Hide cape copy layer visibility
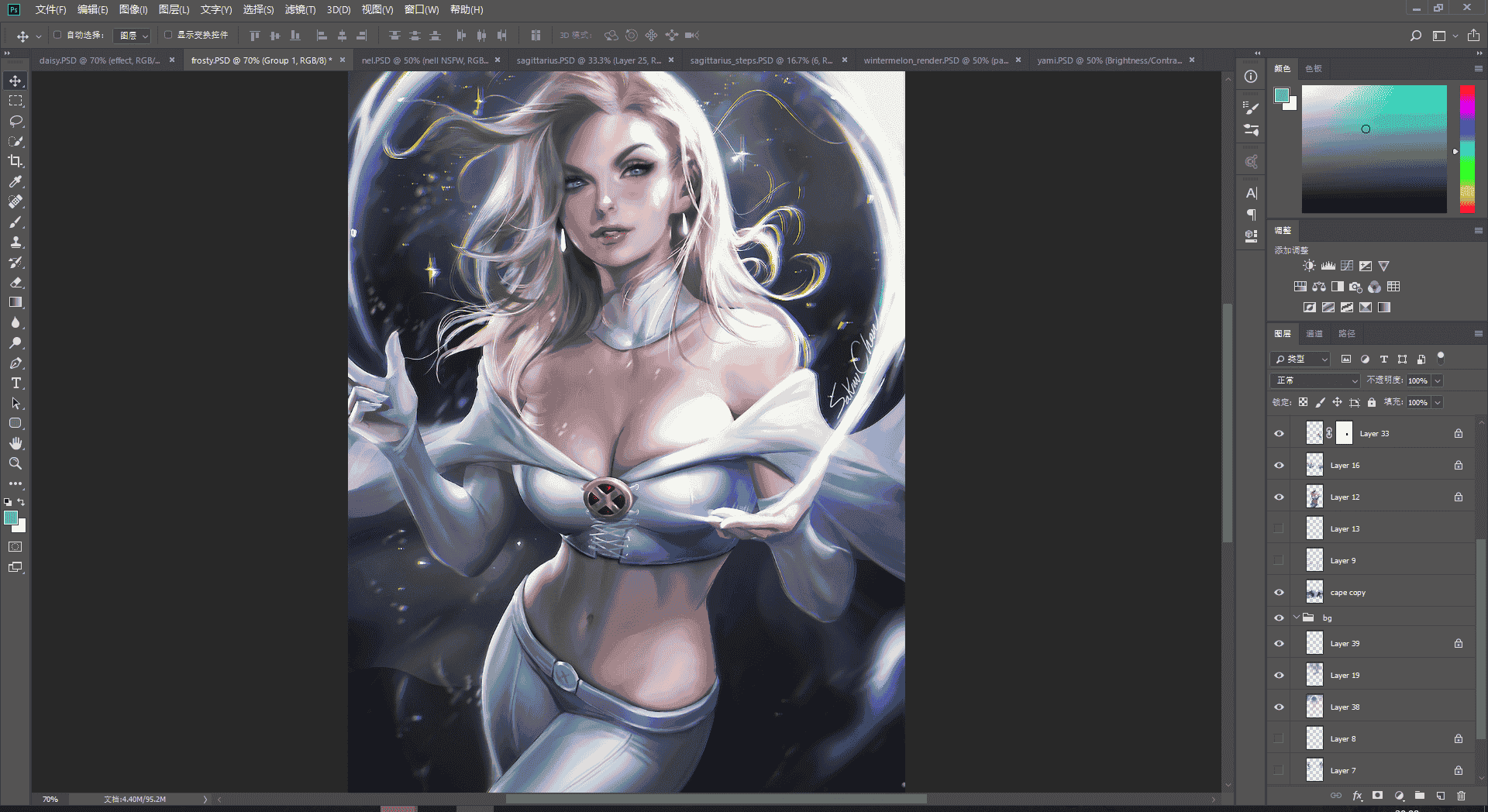1488x812 pixels. [x=1279, y=593]
